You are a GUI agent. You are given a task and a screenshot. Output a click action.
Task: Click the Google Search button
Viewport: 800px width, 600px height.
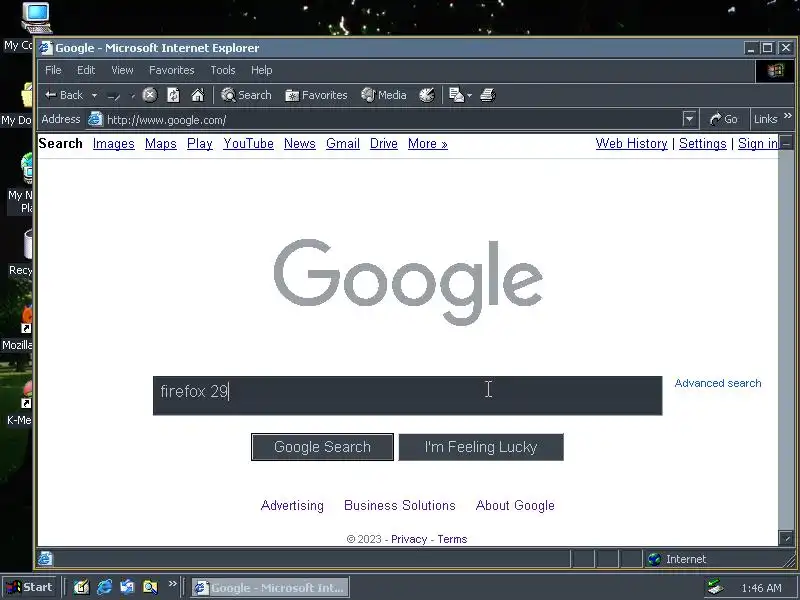click(x=322, y=447)
